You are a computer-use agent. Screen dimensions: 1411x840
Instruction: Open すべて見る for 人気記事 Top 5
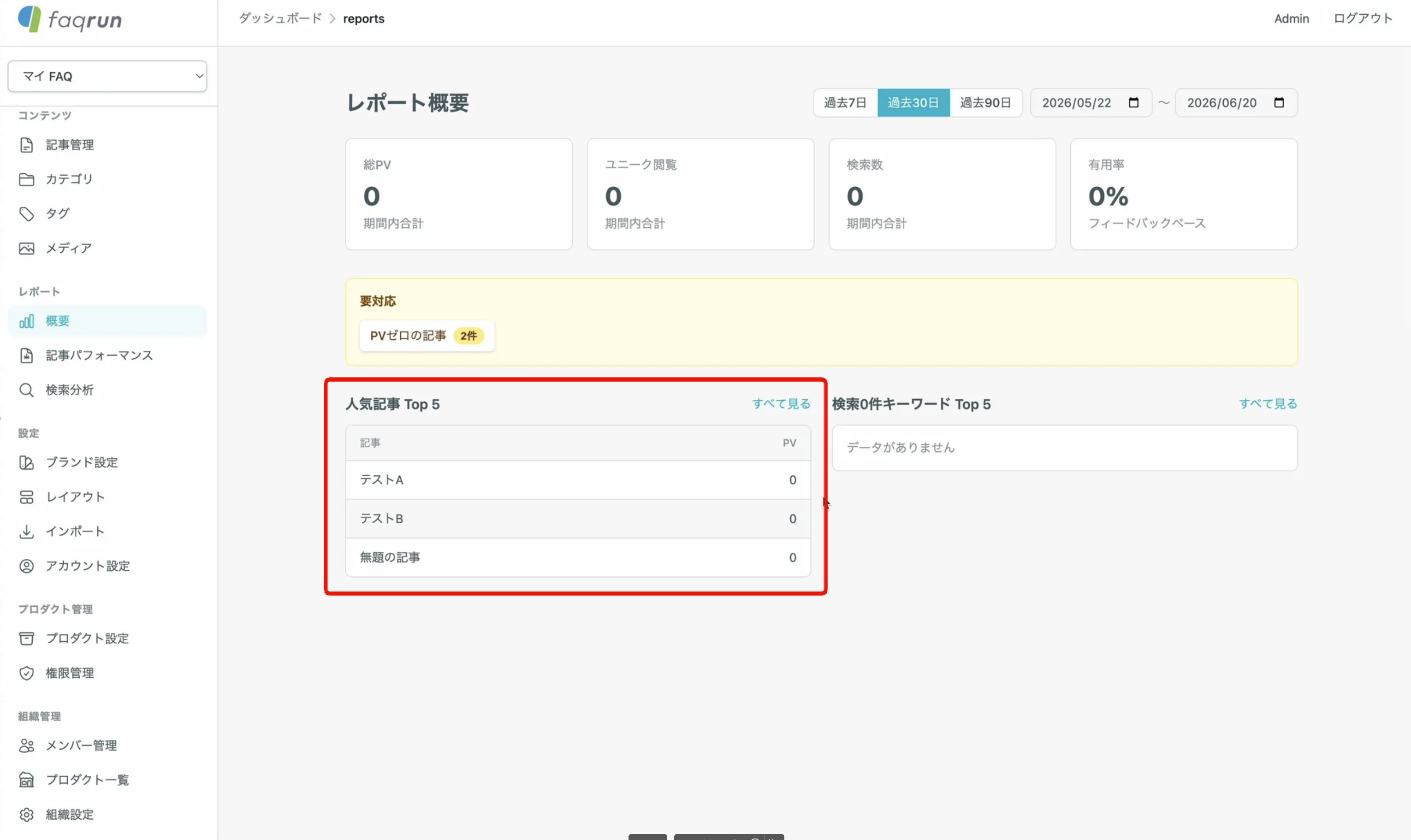[x=781, y=403]
